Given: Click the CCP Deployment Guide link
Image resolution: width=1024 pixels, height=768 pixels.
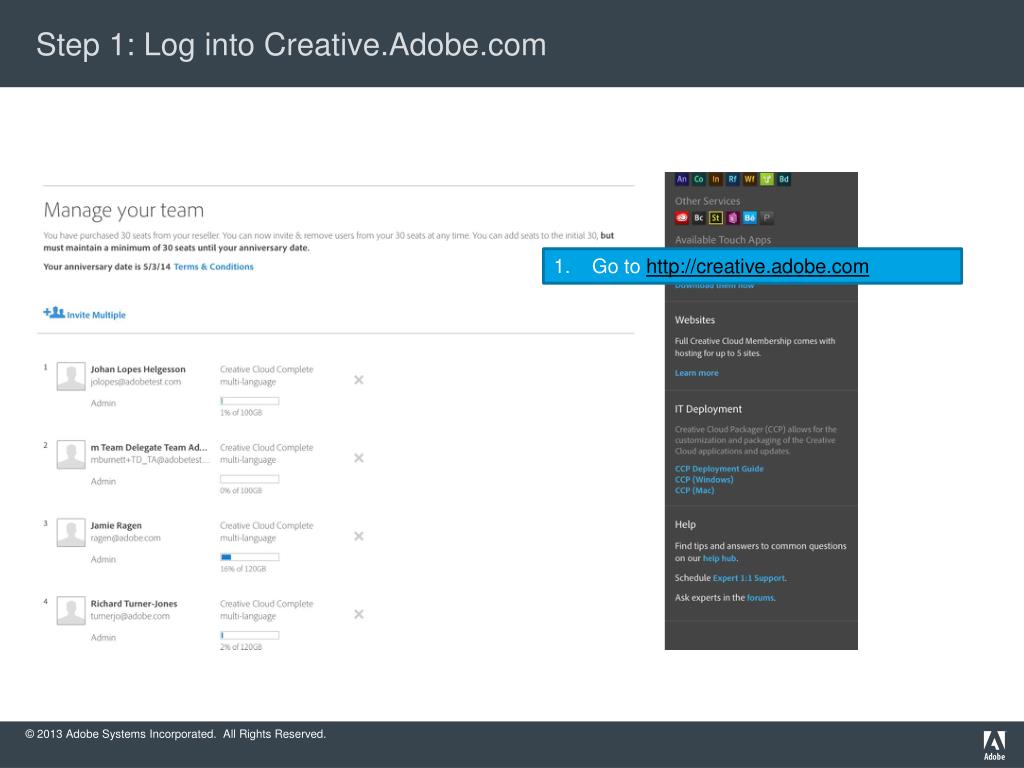Looking at the screenshot, I should click(x=719, y=469).
